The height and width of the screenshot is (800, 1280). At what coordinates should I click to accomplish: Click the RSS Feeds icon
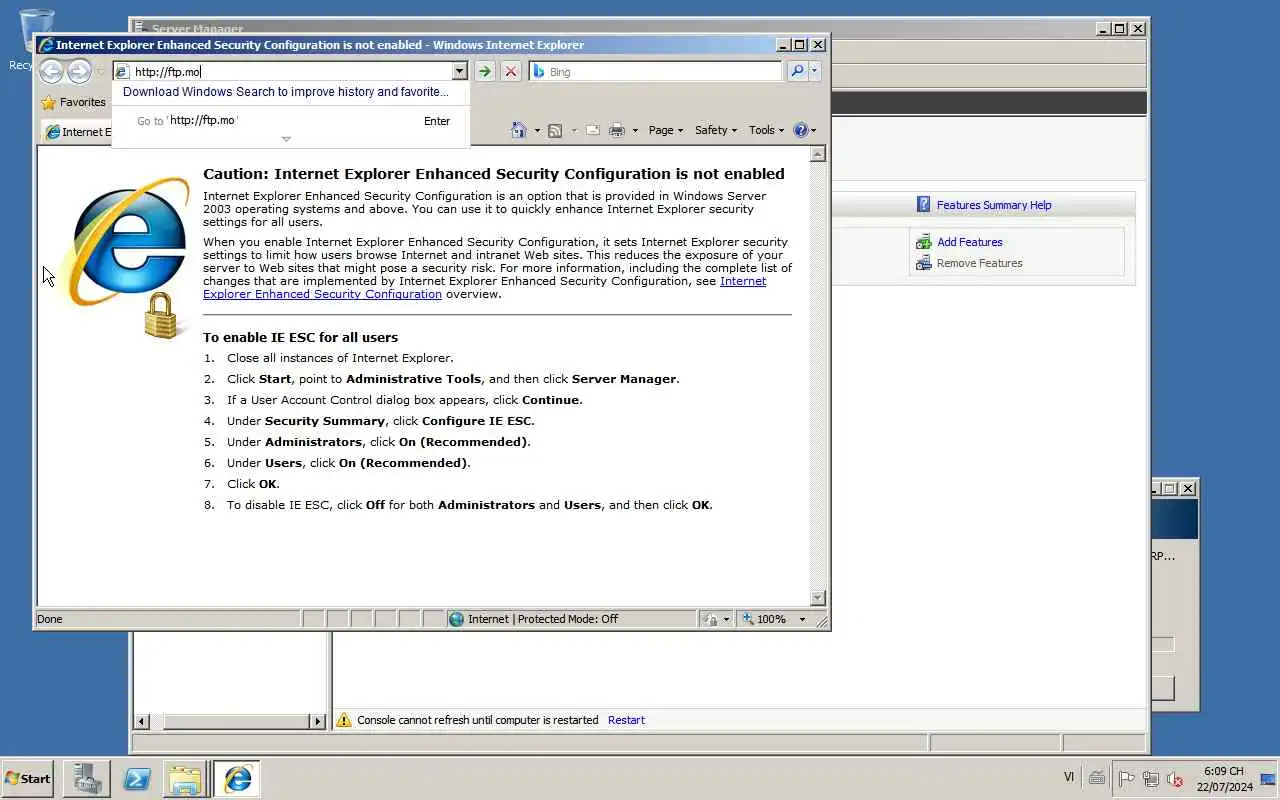[x=555, y=130]
